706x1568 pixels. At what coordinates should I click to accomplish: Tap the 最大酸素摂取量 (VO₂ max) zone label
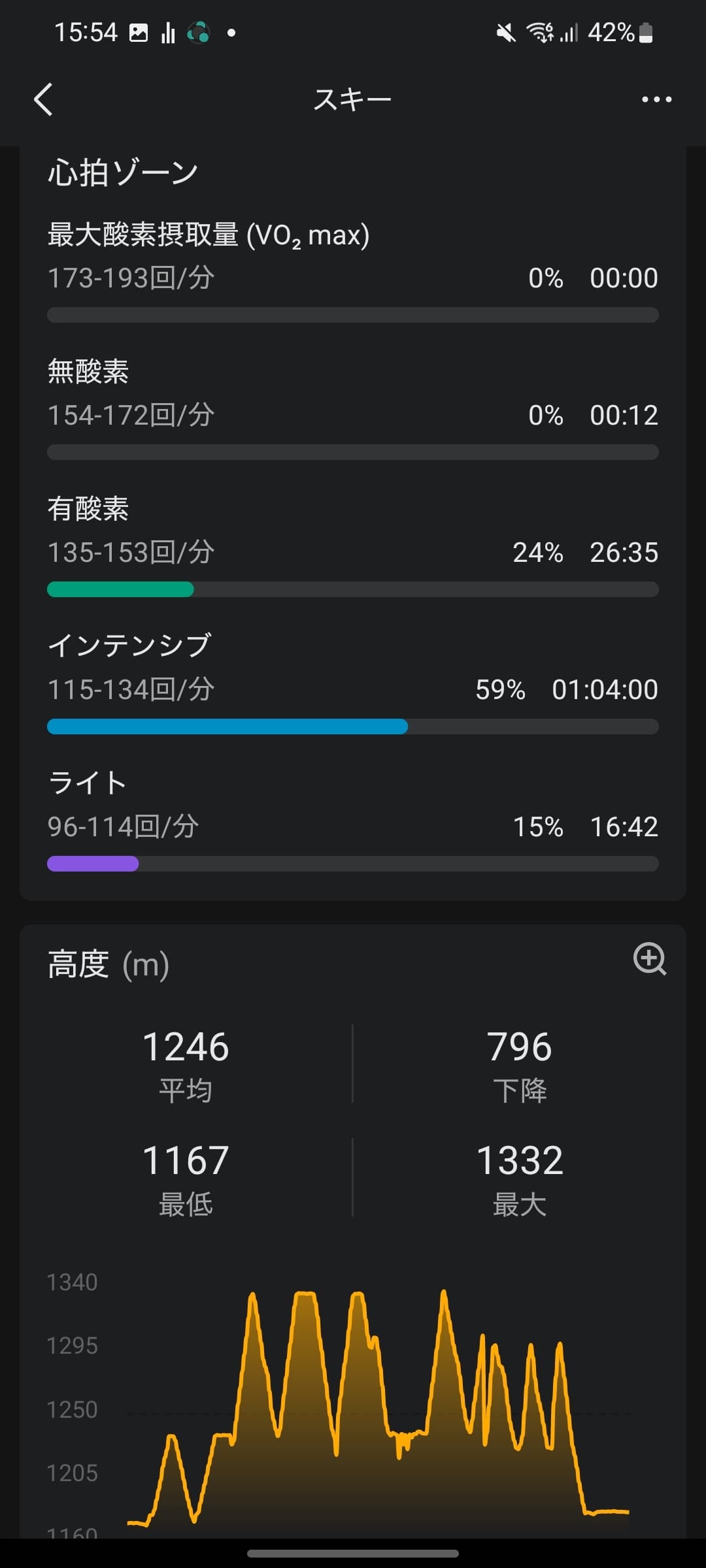coord(209,235)
